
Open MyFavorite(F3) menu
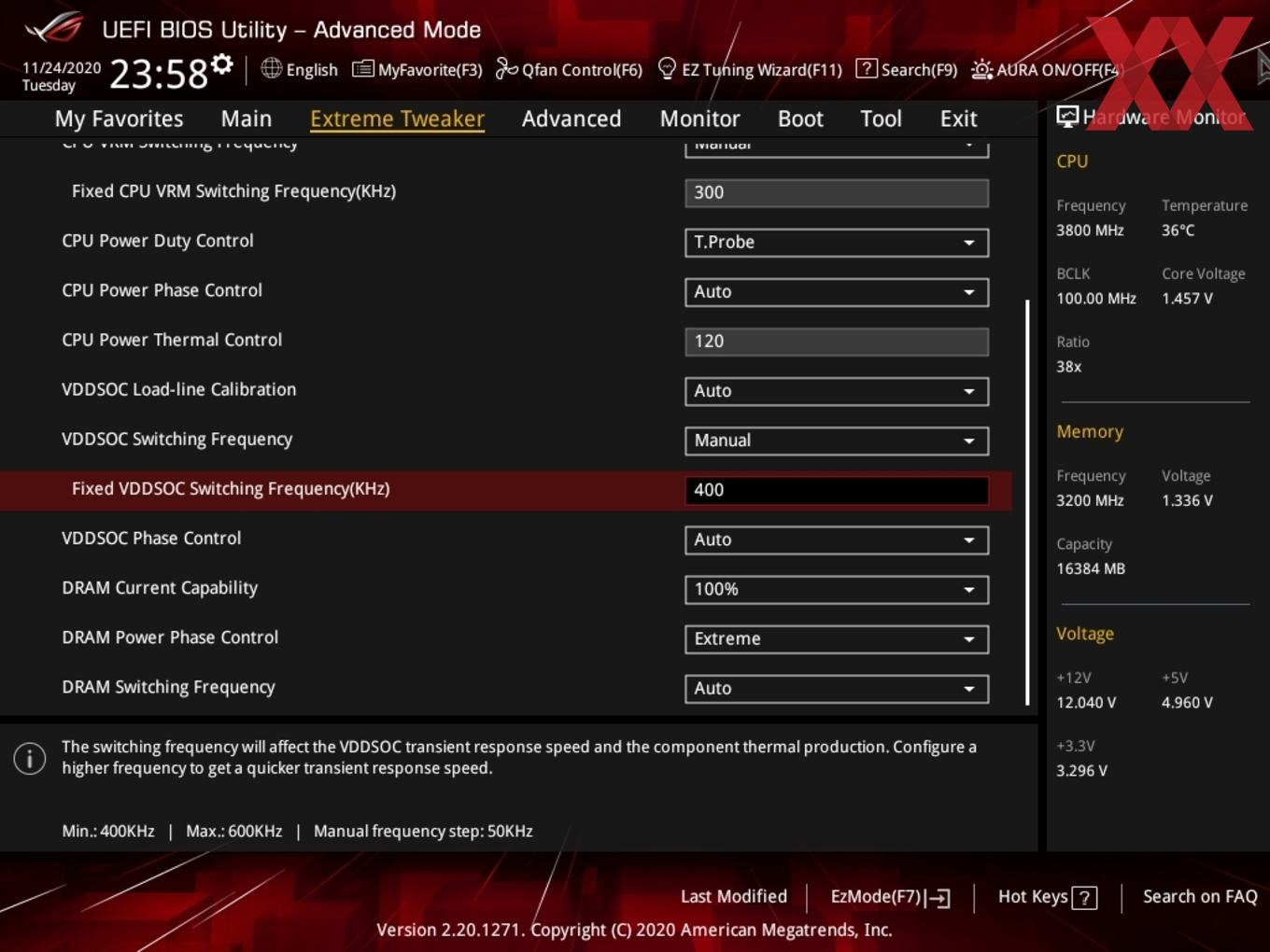pyautogui.click(x=430, y=70)
